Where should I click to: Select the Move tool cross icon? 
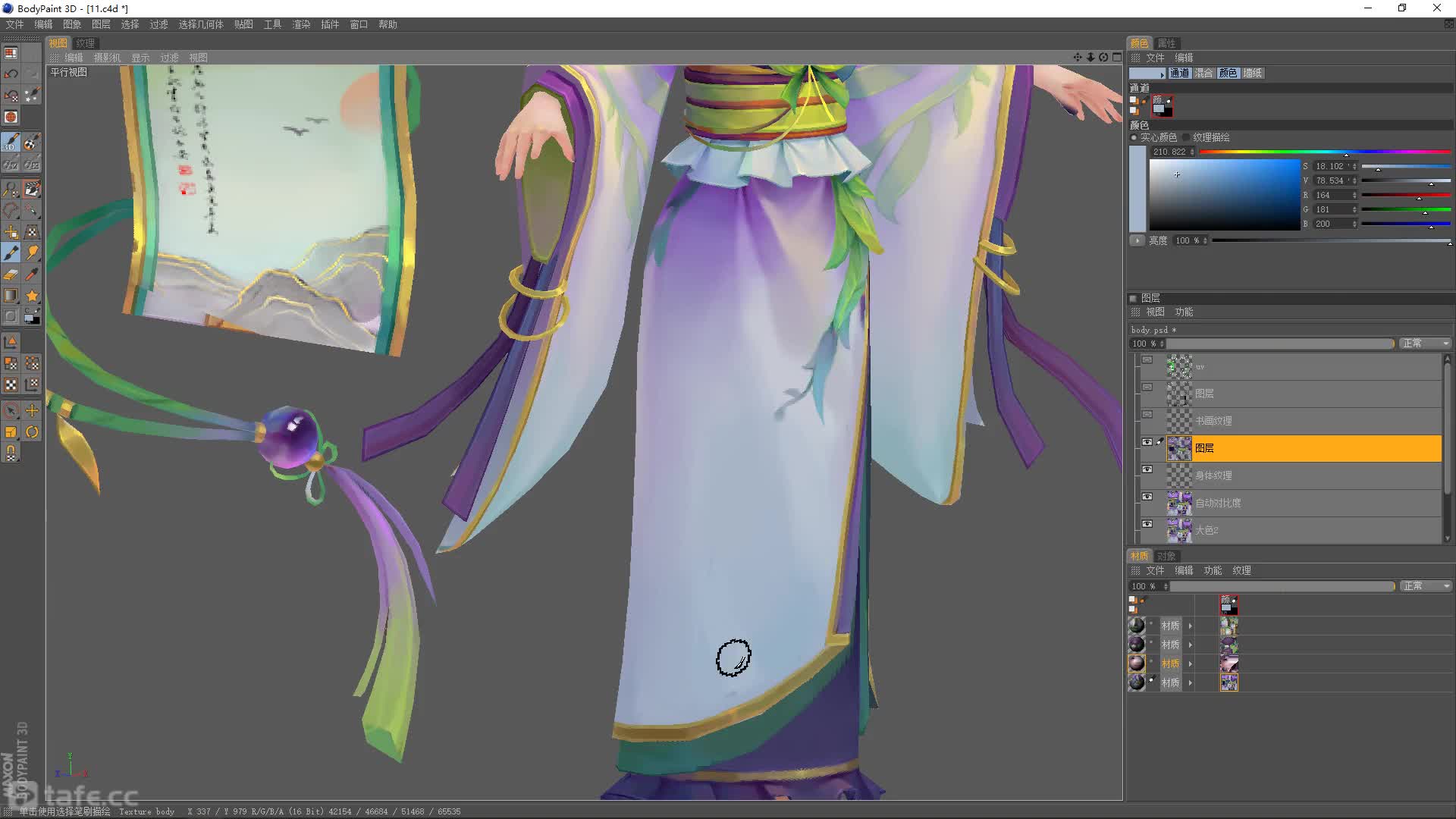tap(32, 410)
